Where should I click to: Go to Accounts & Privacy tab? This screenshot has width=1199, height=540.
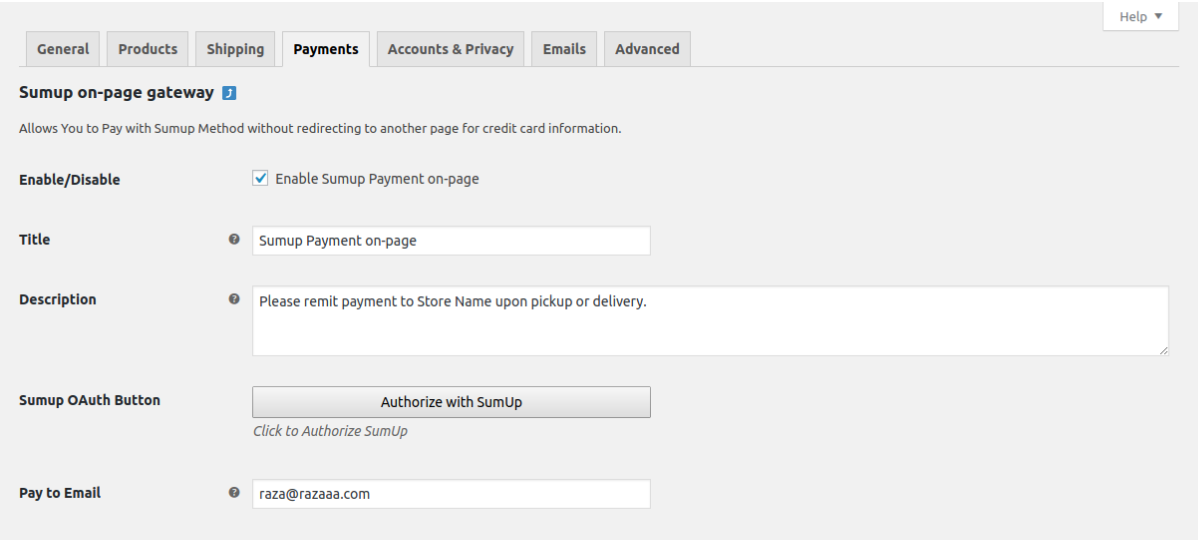[x=450, y=49]
